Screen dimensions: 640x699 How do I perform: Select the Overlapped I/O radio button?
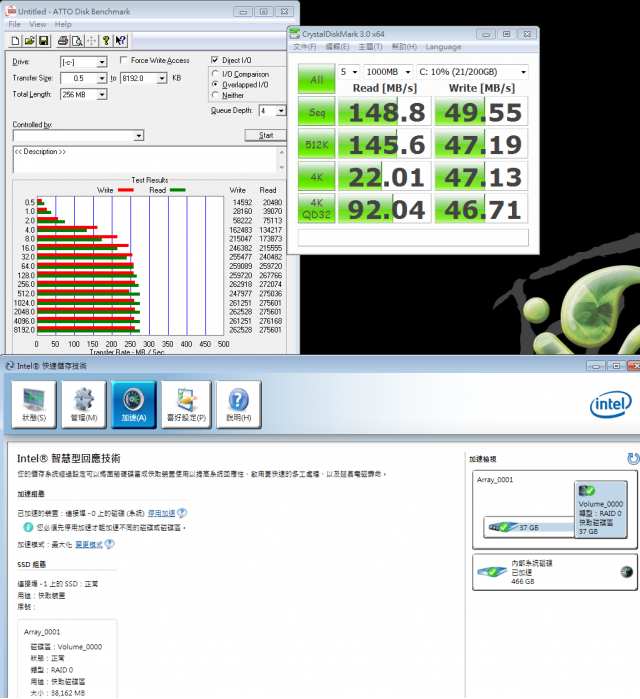[215, 84]
